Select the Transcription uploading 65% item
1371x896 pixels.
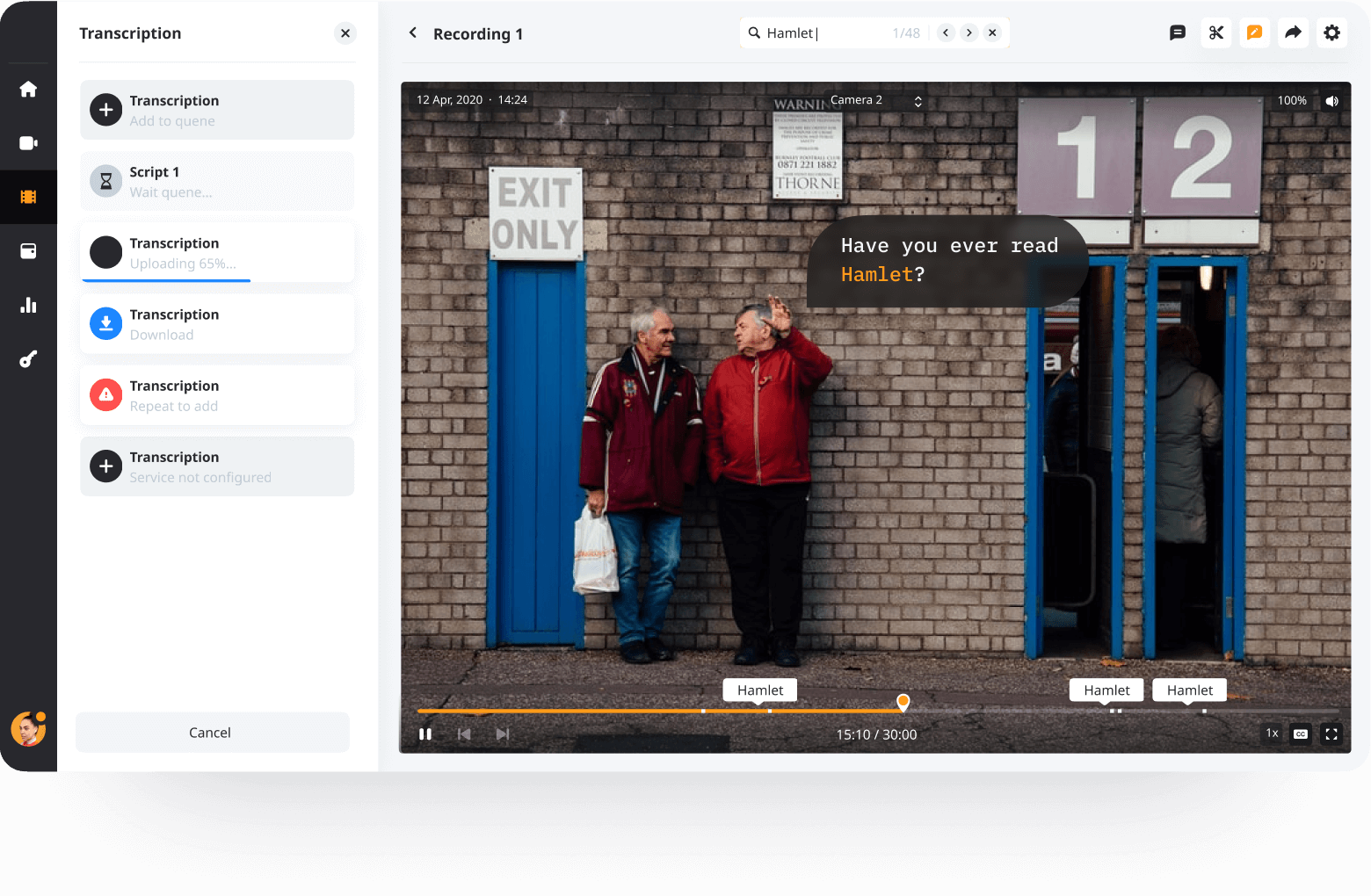[x=217, y=253]
